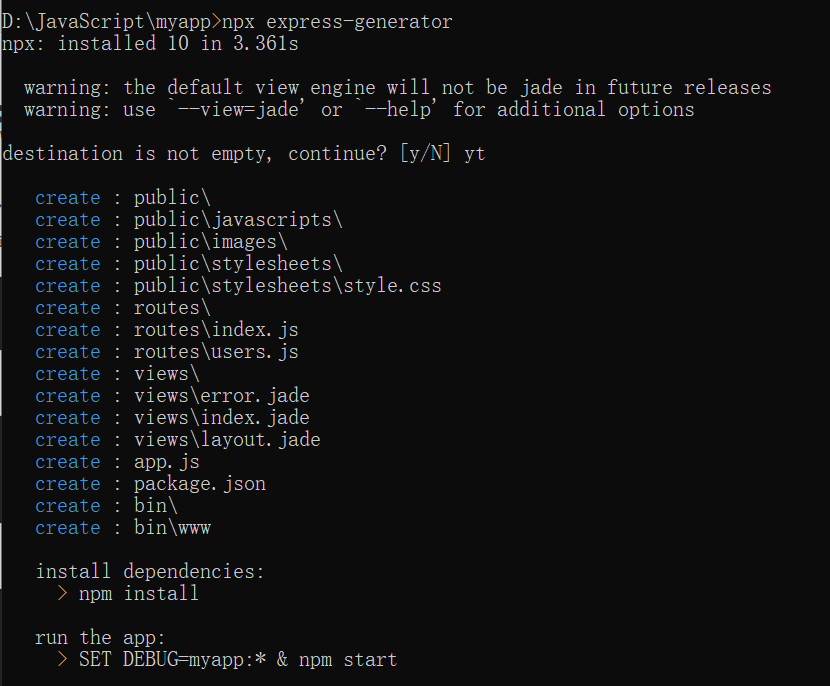Click the 'bin\www' file path
This screenshot has height=686, width=830.
172,527
